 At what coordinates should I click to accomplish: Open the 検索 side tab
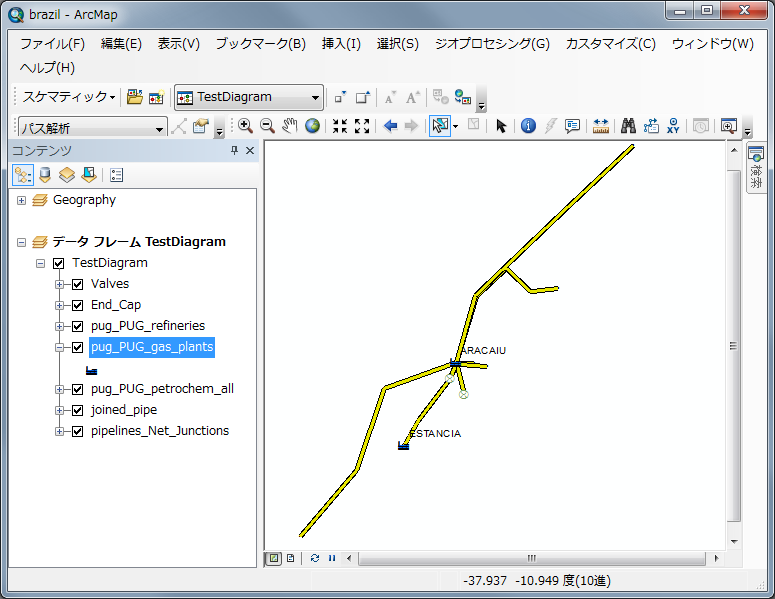[756, 169]
